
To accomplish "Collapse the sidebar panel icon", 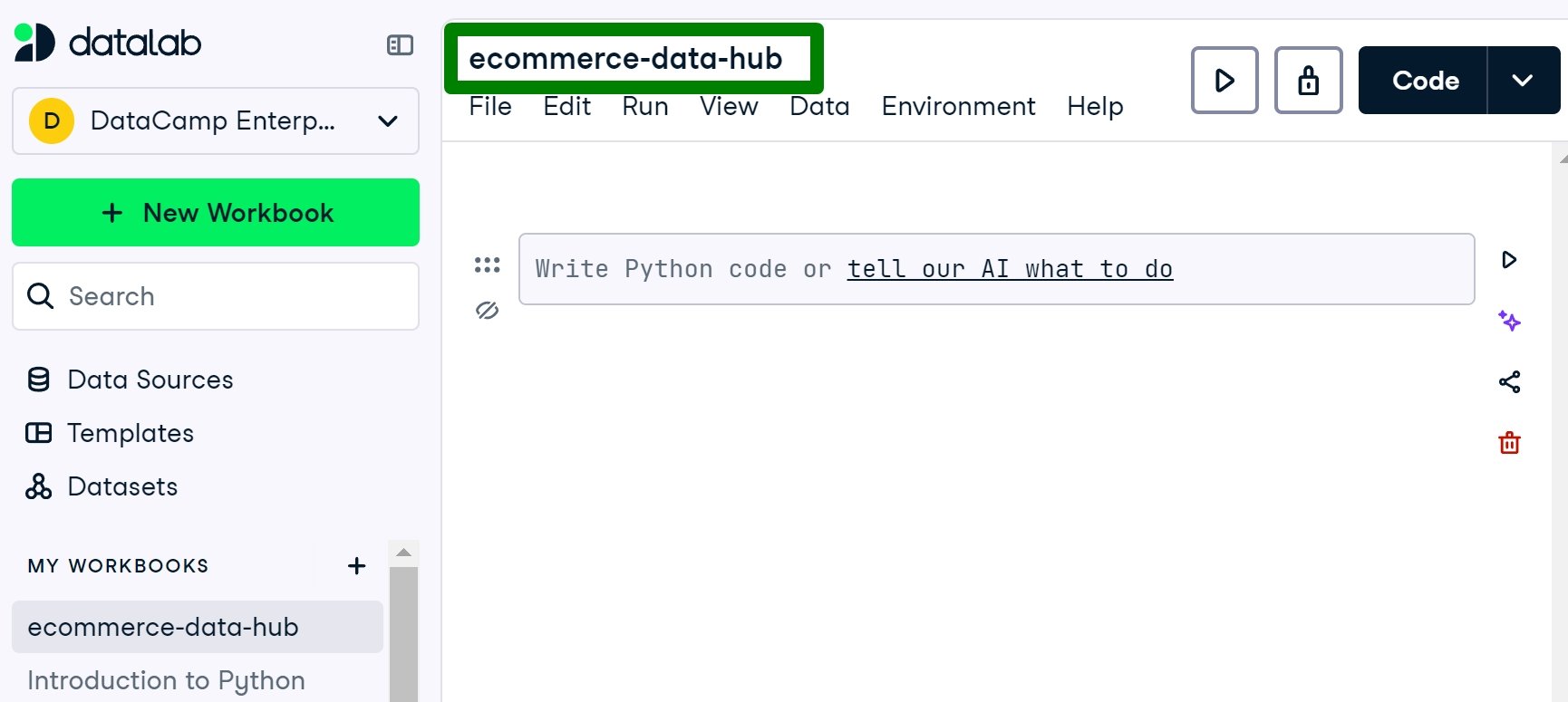I will tap(400, 44).
